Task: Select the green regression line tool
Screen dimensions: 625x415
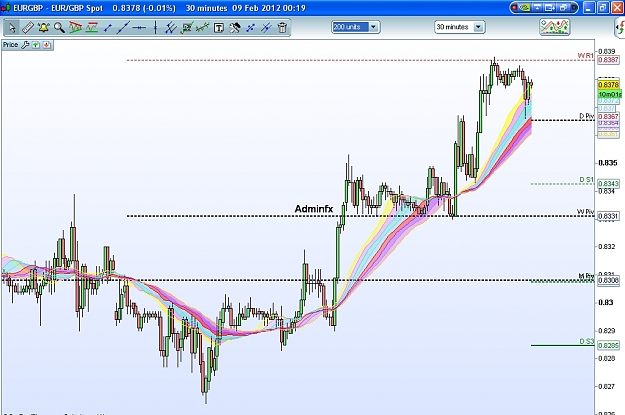Action: (x=202, y=28)
